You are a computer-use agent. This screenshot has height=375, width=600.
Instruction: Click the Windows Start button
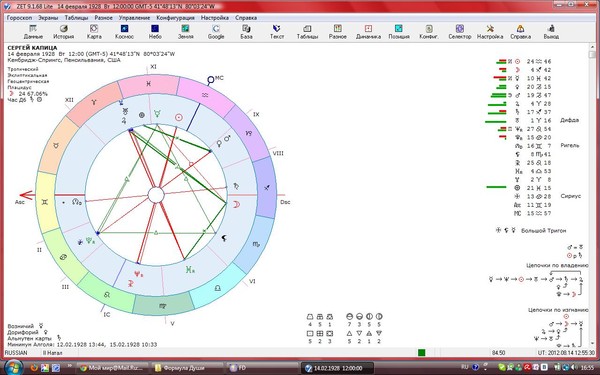click(12, 368)
